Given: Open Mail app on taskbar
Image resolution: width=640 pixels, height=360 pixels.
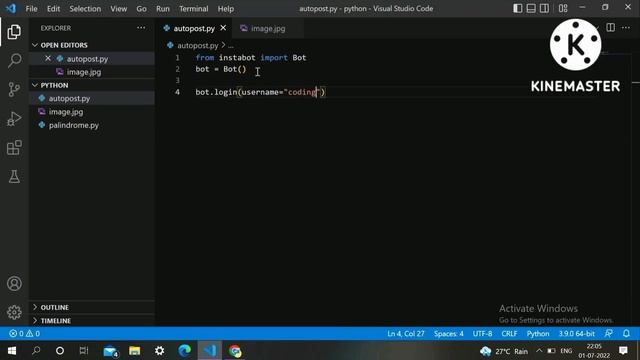Looking at the screenshot, I should [x=110, y=351].
